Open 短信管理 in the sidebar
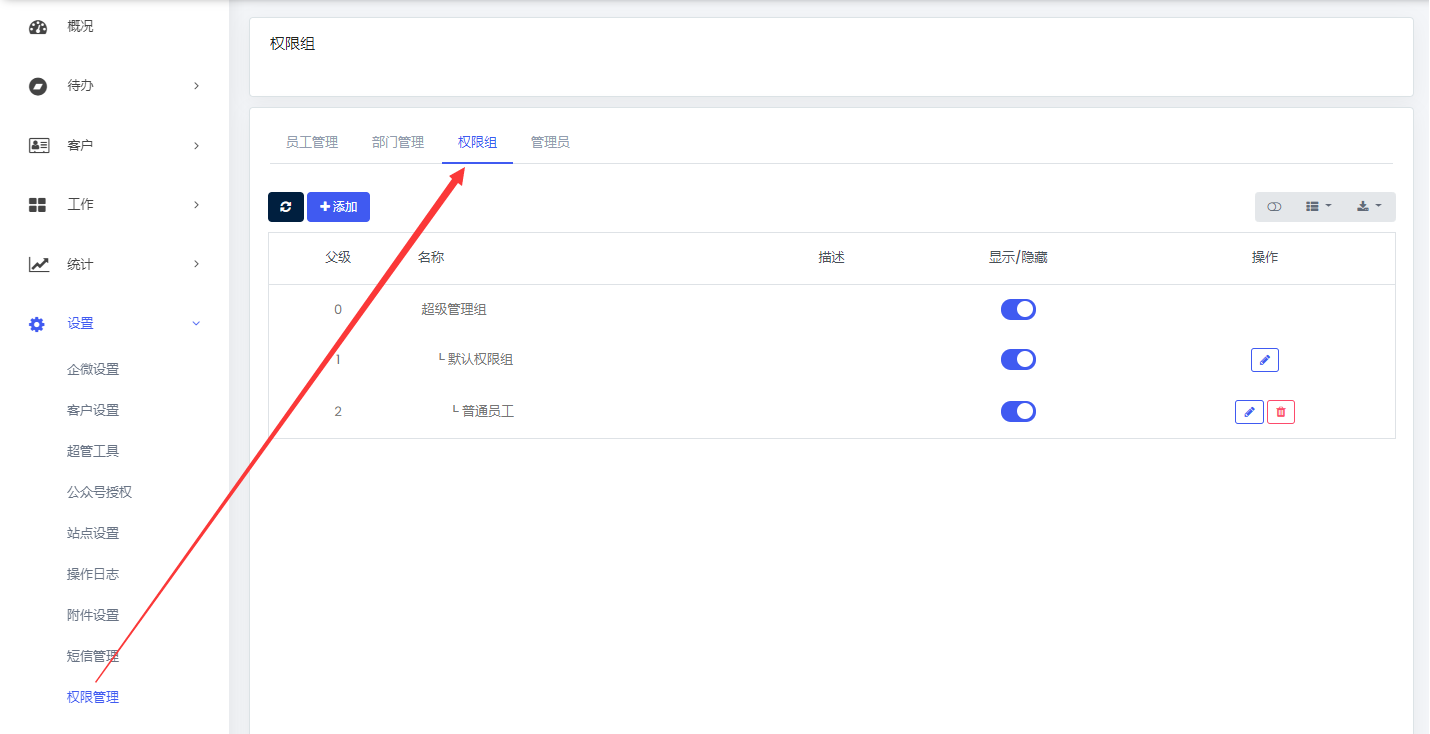The image size is (1430, 734). pyautogui.click(x=93, y=657)
